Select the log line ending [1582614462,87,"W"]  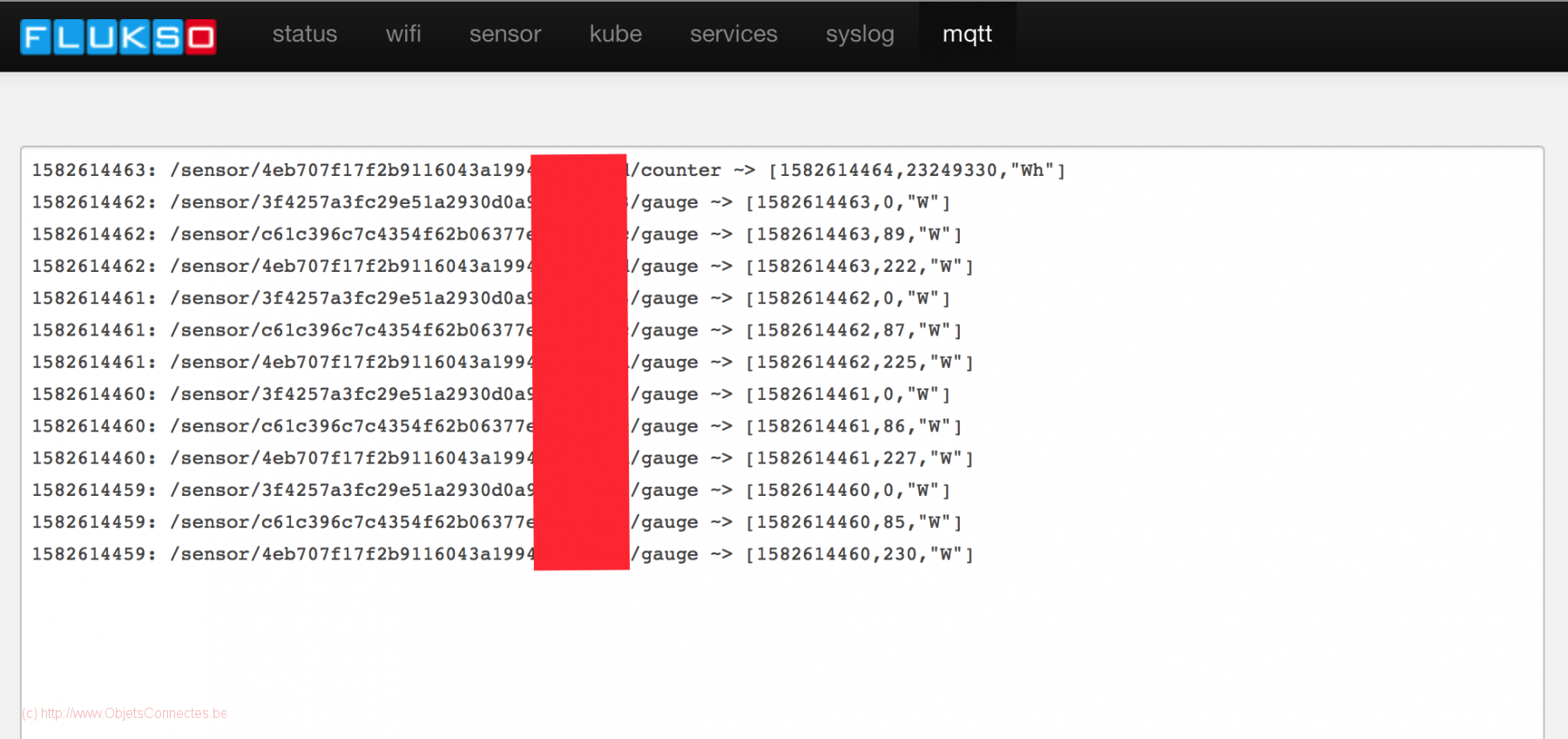coord(497,330)
